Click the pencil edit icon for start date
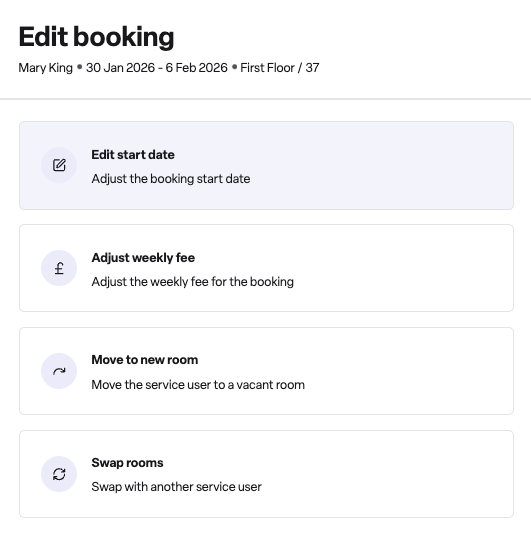 [59, 165]
